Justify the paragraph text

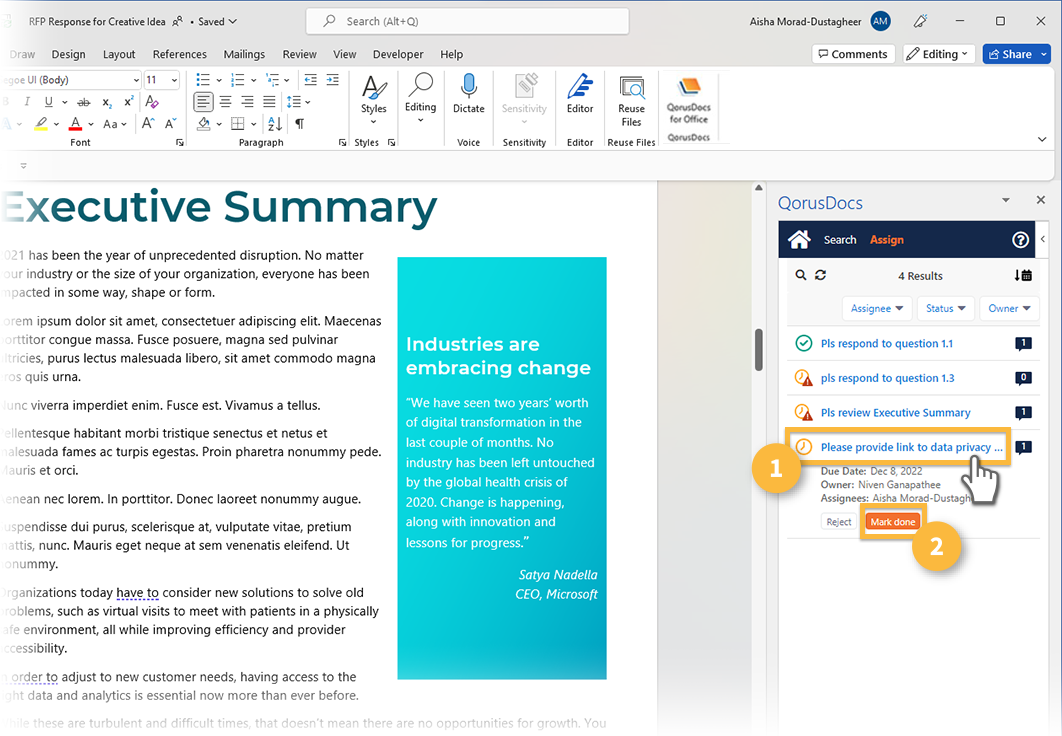269,102
